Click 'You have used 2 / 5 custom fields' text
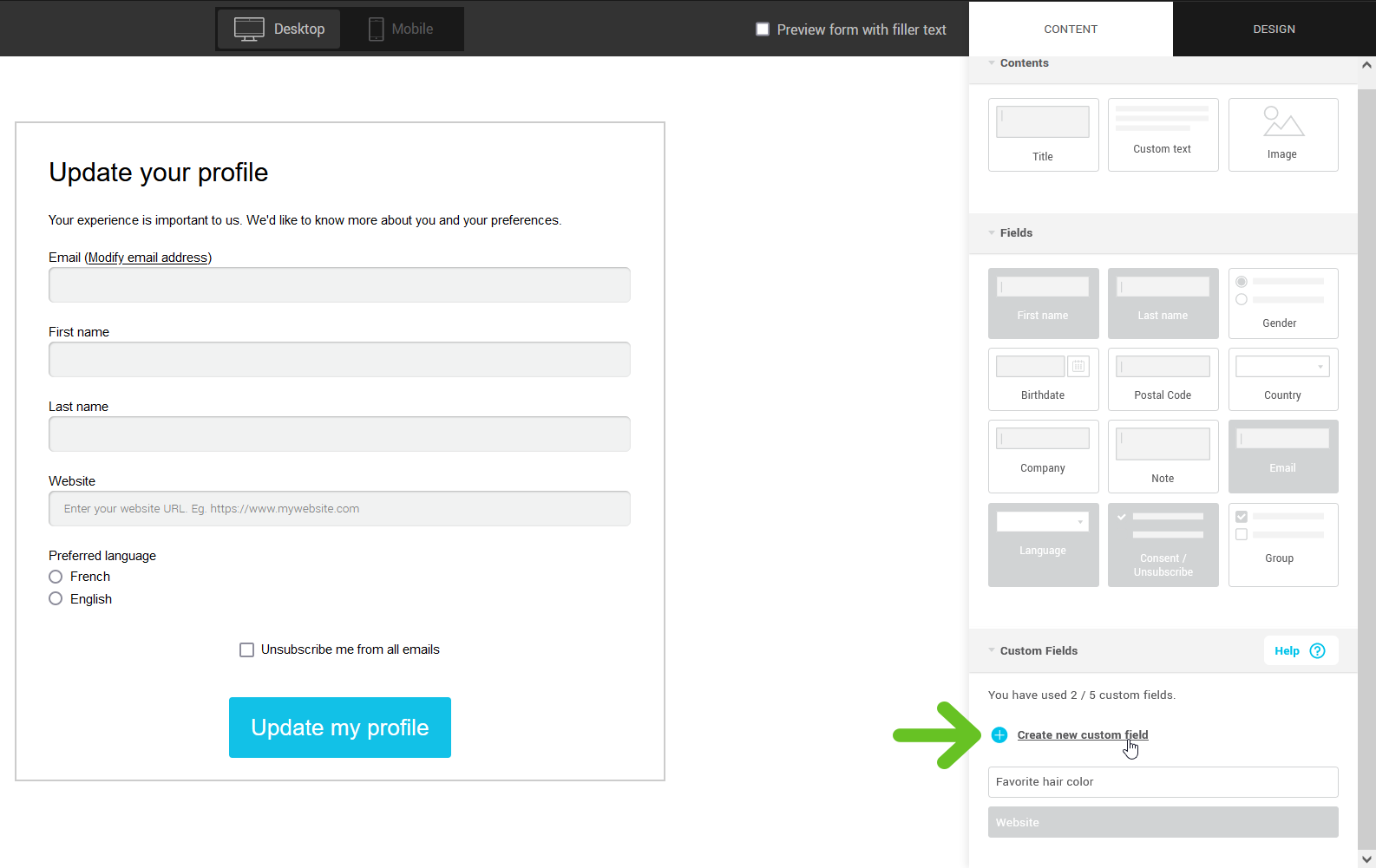The height and width of the screenshot is (868, 1376). 1082,695
